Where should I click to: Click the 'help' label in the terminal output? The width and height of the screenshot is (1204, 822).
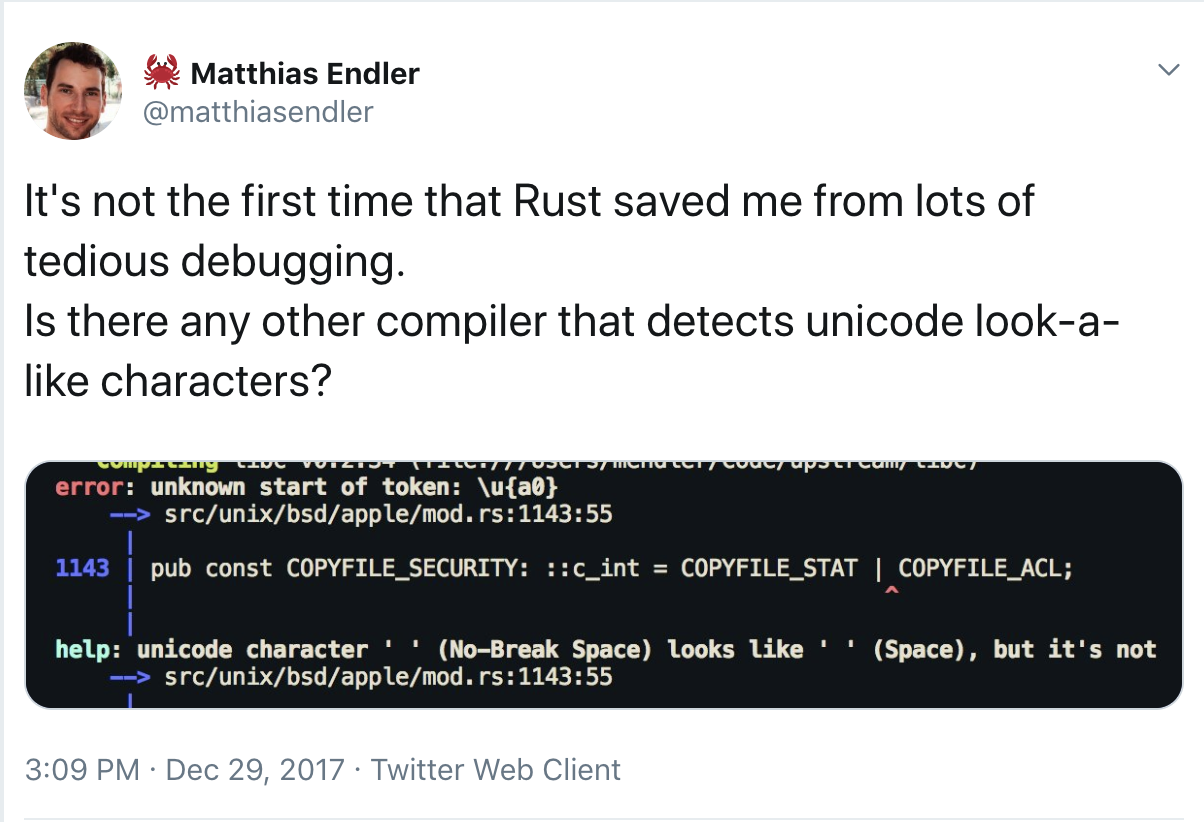82,650
